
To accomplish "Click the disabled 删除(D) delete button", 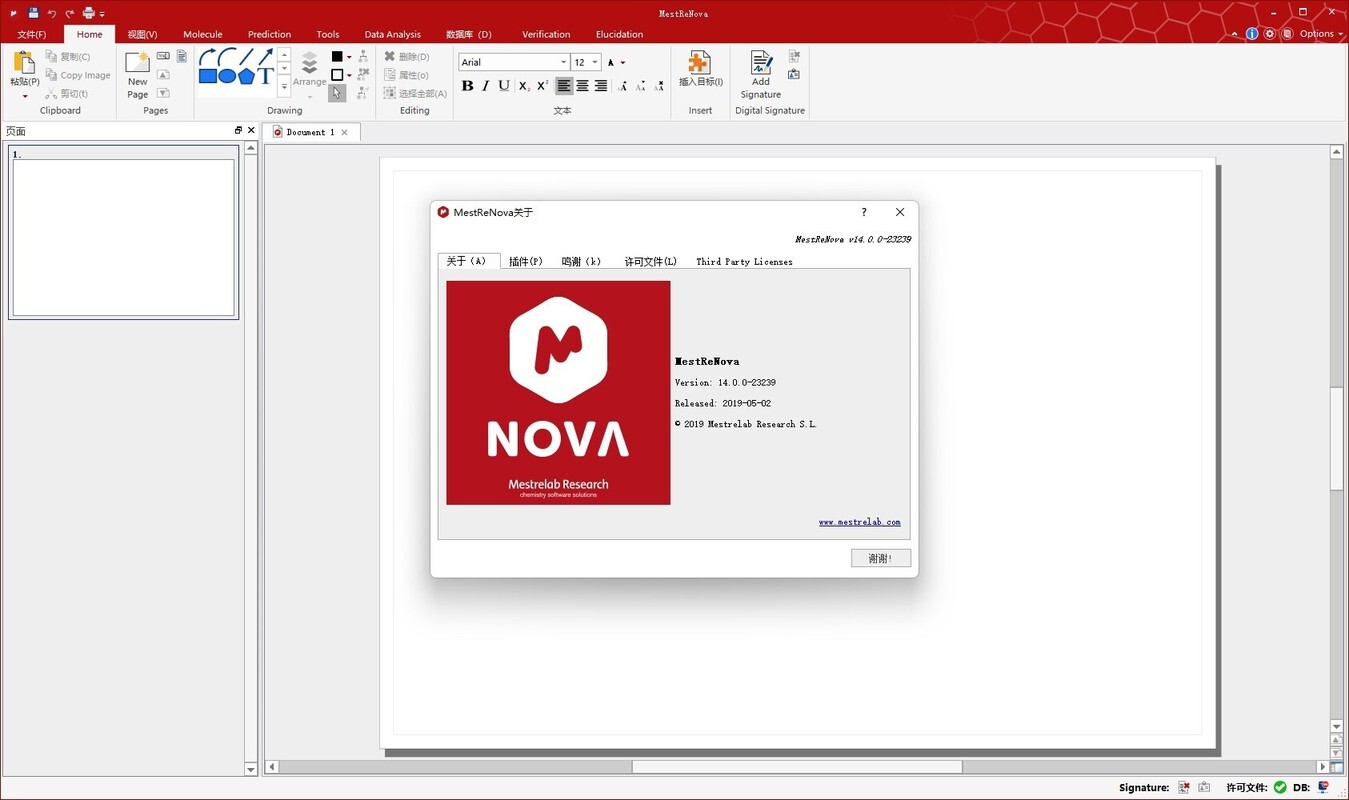I will pyautogui.click(x=407, y=57).
